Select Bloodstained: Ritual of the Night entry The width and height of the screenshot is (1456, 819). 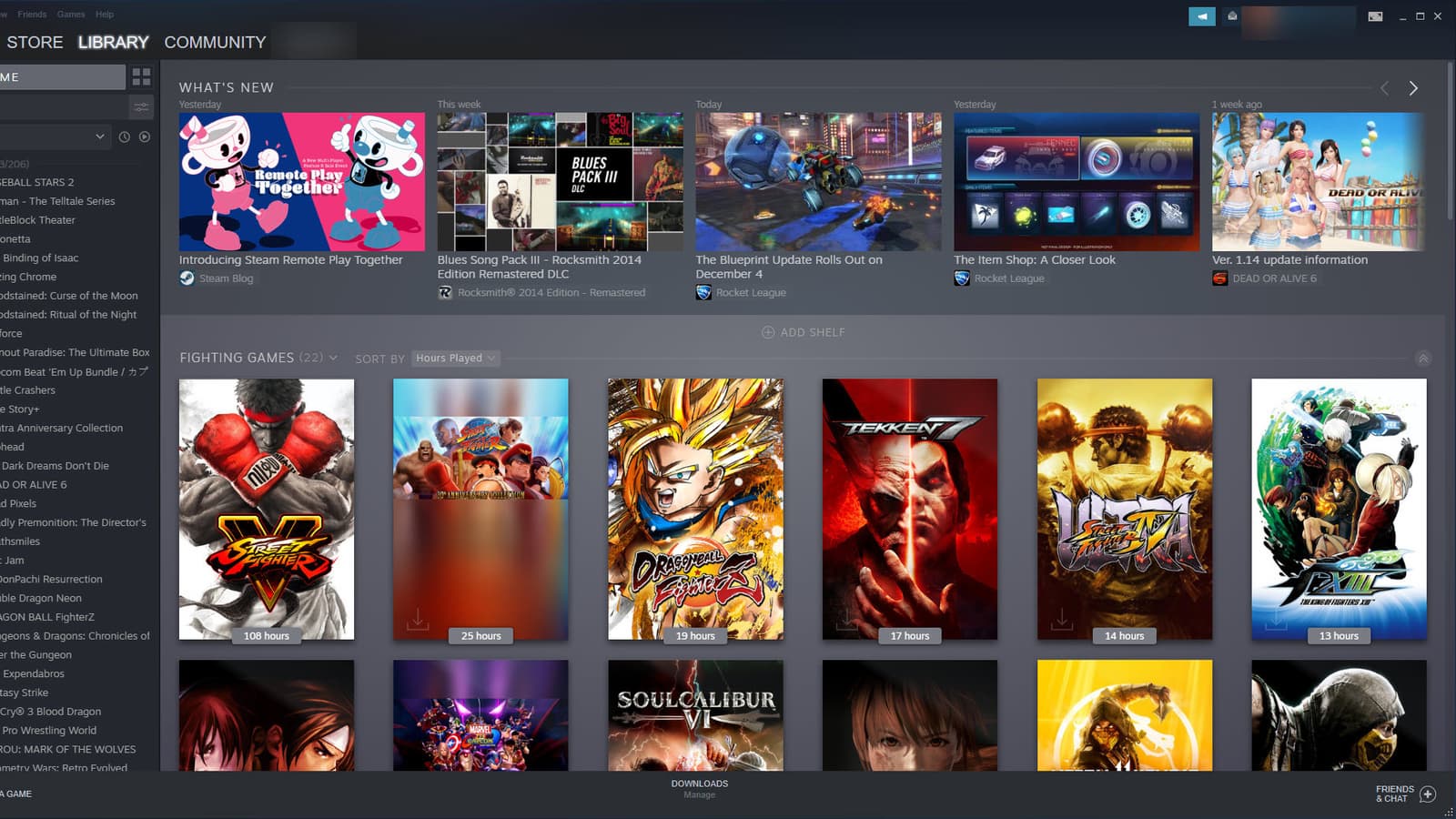click(68, 315)
